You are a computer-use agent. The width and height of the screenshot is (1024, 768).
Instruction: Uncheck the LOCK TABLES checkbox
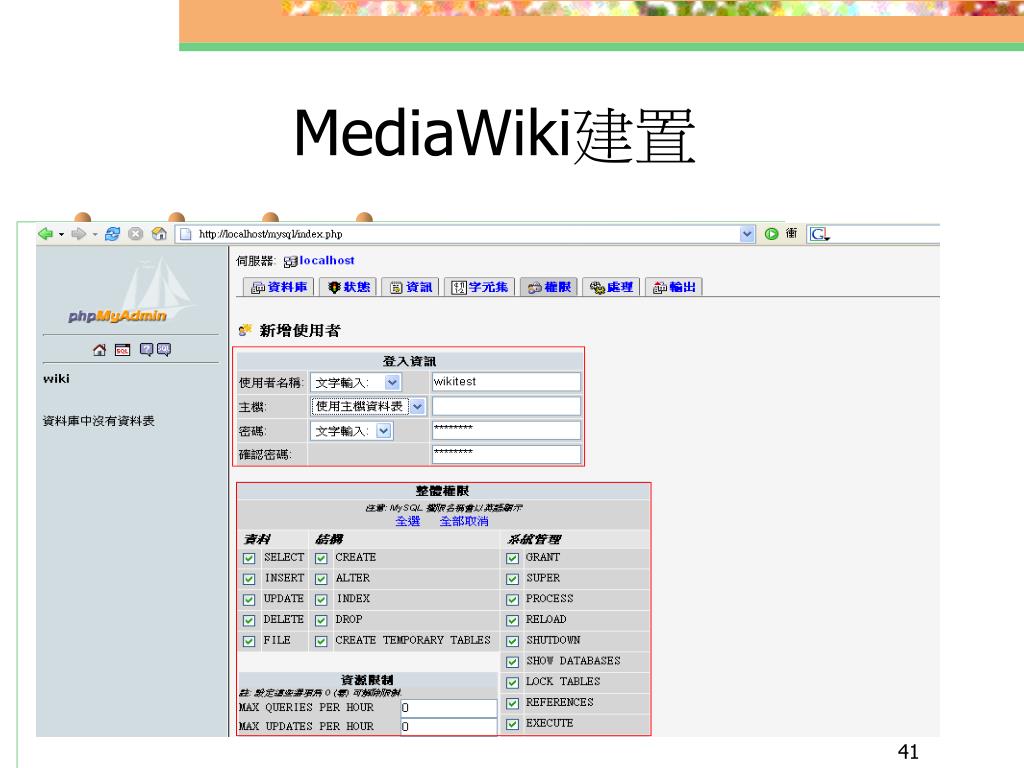click(513, 683)
